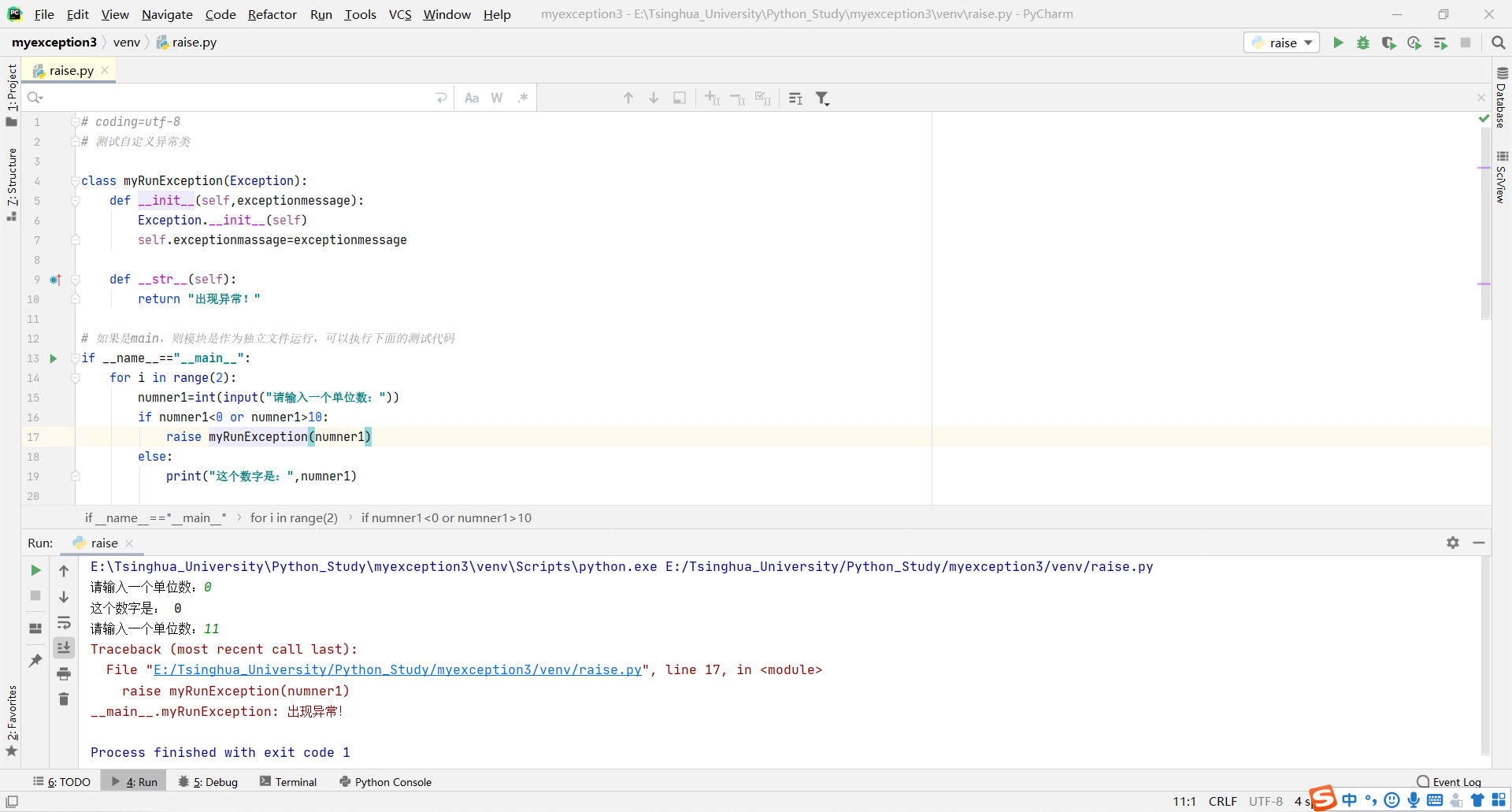The image size is (1512, 812).
Task: Open the Event Log
Action: [1449, 782]
